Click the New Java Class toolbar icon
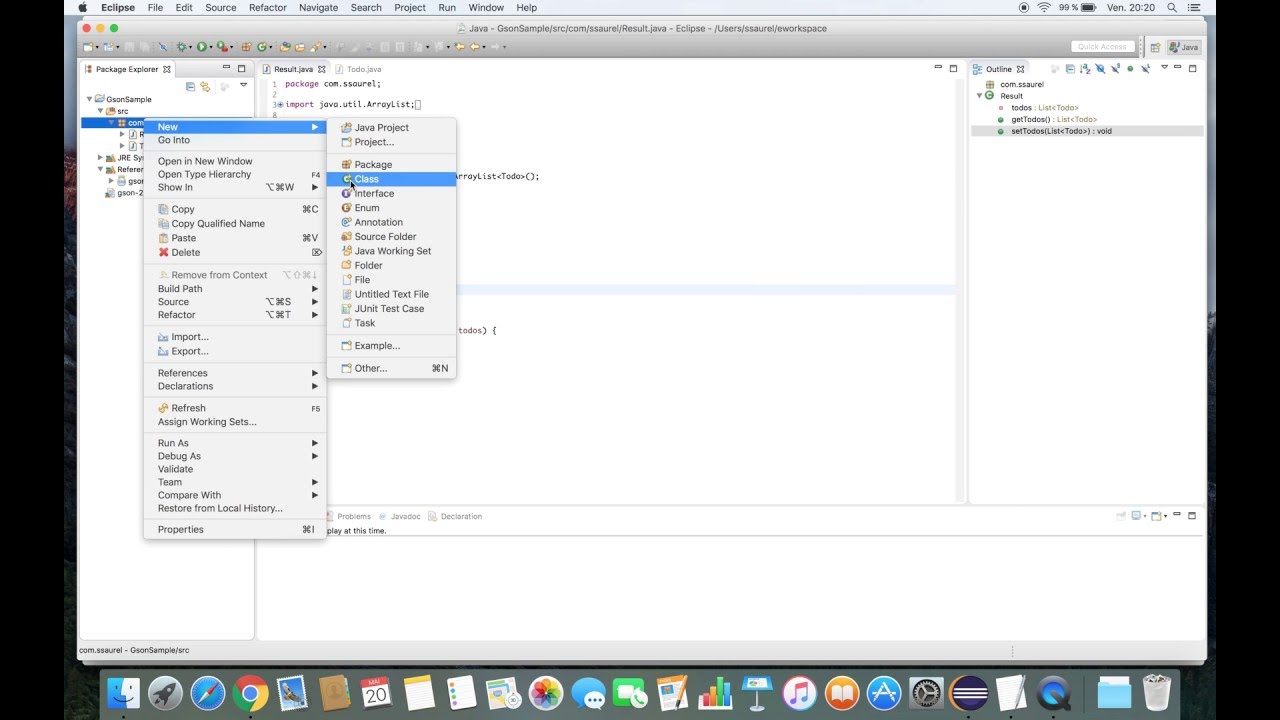 pos(262,47)
